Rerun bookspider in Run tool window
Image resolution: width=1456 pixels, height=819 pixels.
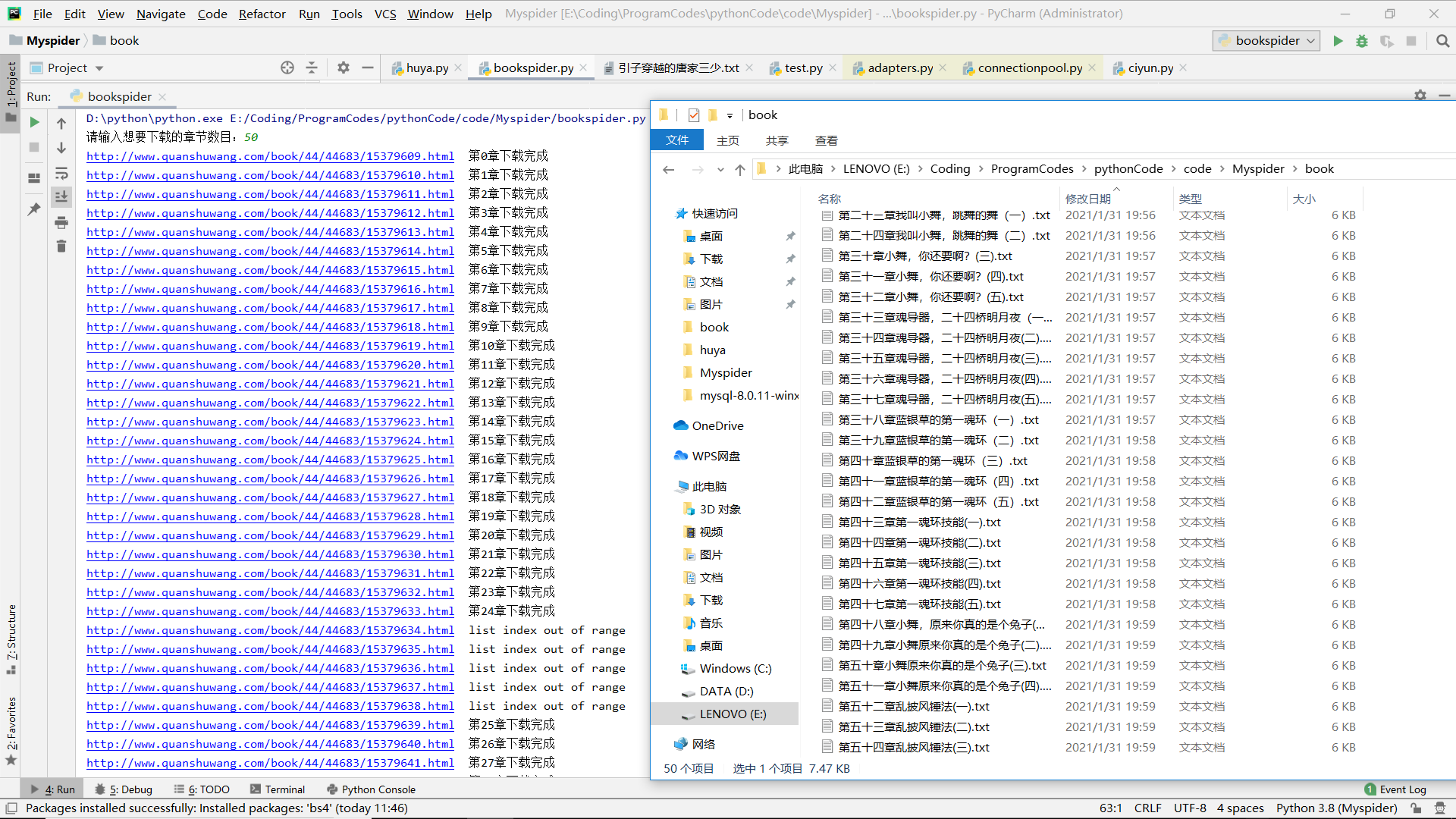click(x=34, y=122)
